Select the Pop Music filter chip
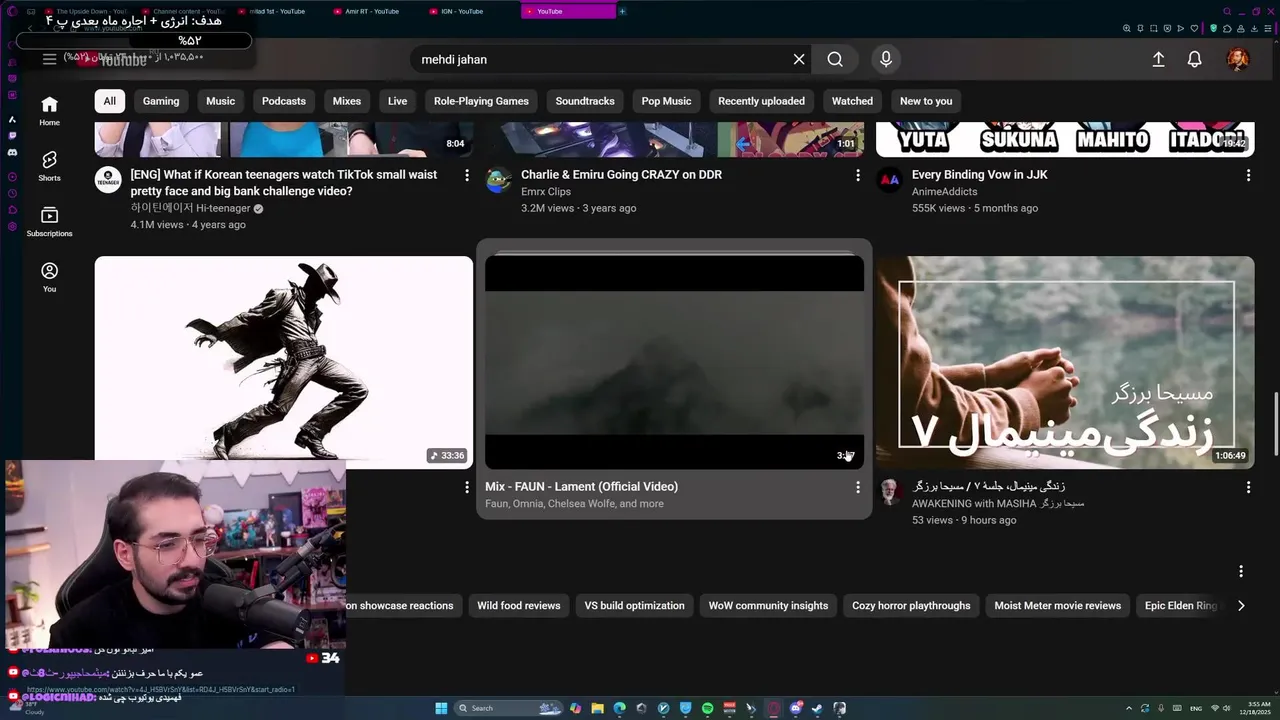This screenshot has height=720, width=1280. [666, 101]
